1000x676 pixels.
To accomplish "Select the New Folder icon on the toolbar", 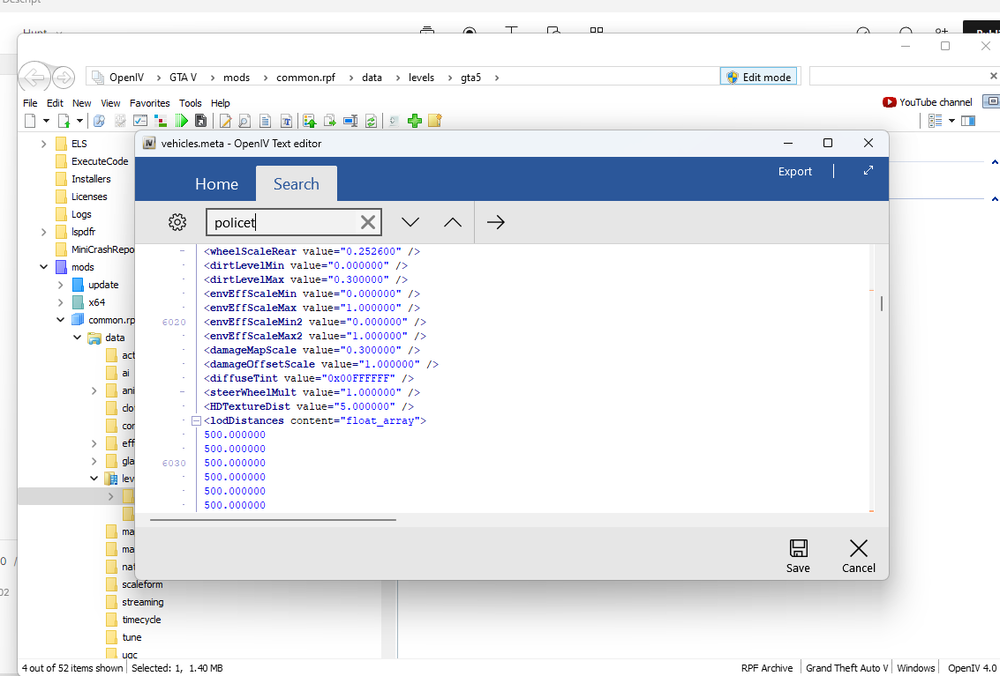I will pyautogui.click(x=434, y=120).
